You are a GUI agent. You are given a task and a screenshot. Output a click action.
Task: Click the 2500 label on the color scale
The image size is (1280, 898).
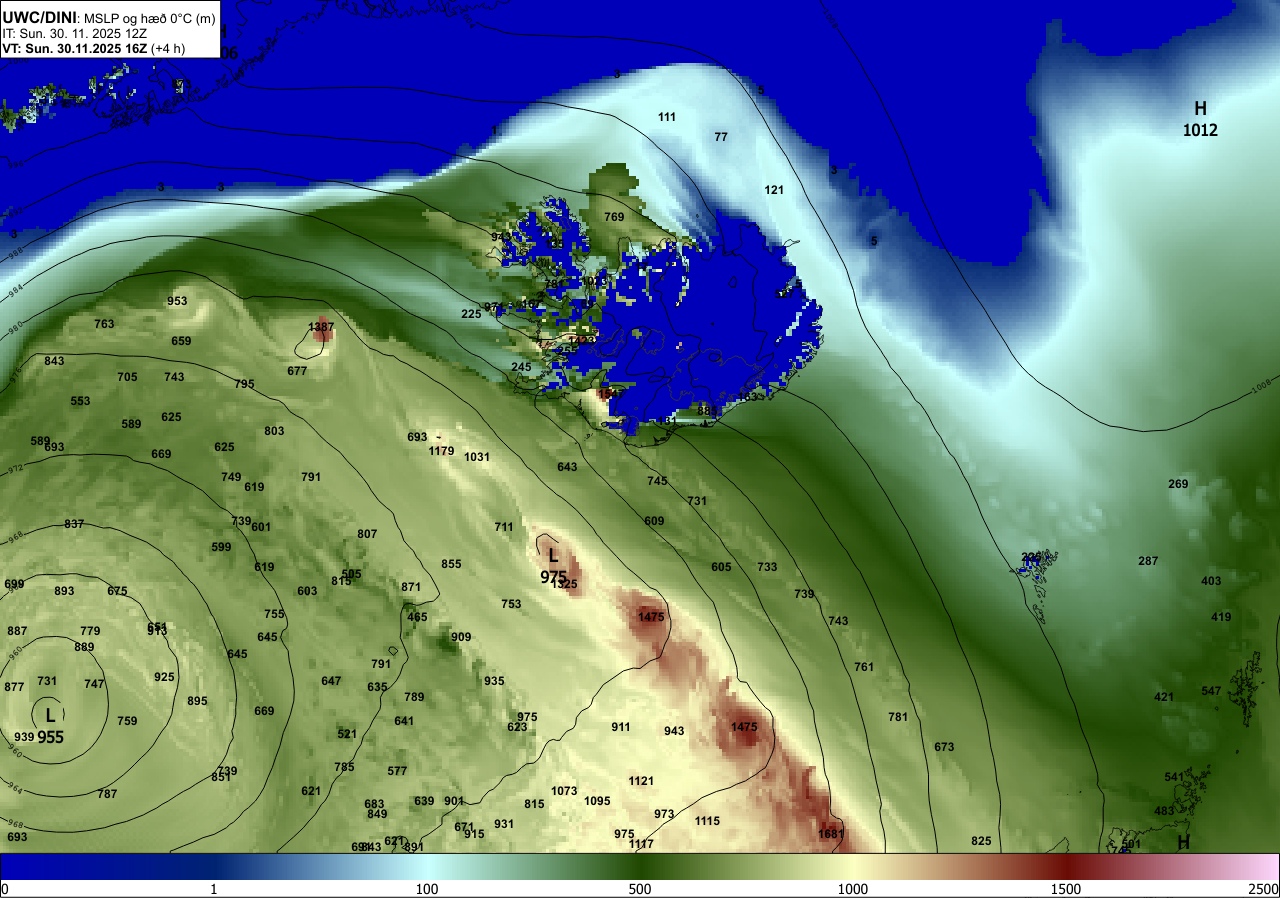[1264, 889]
